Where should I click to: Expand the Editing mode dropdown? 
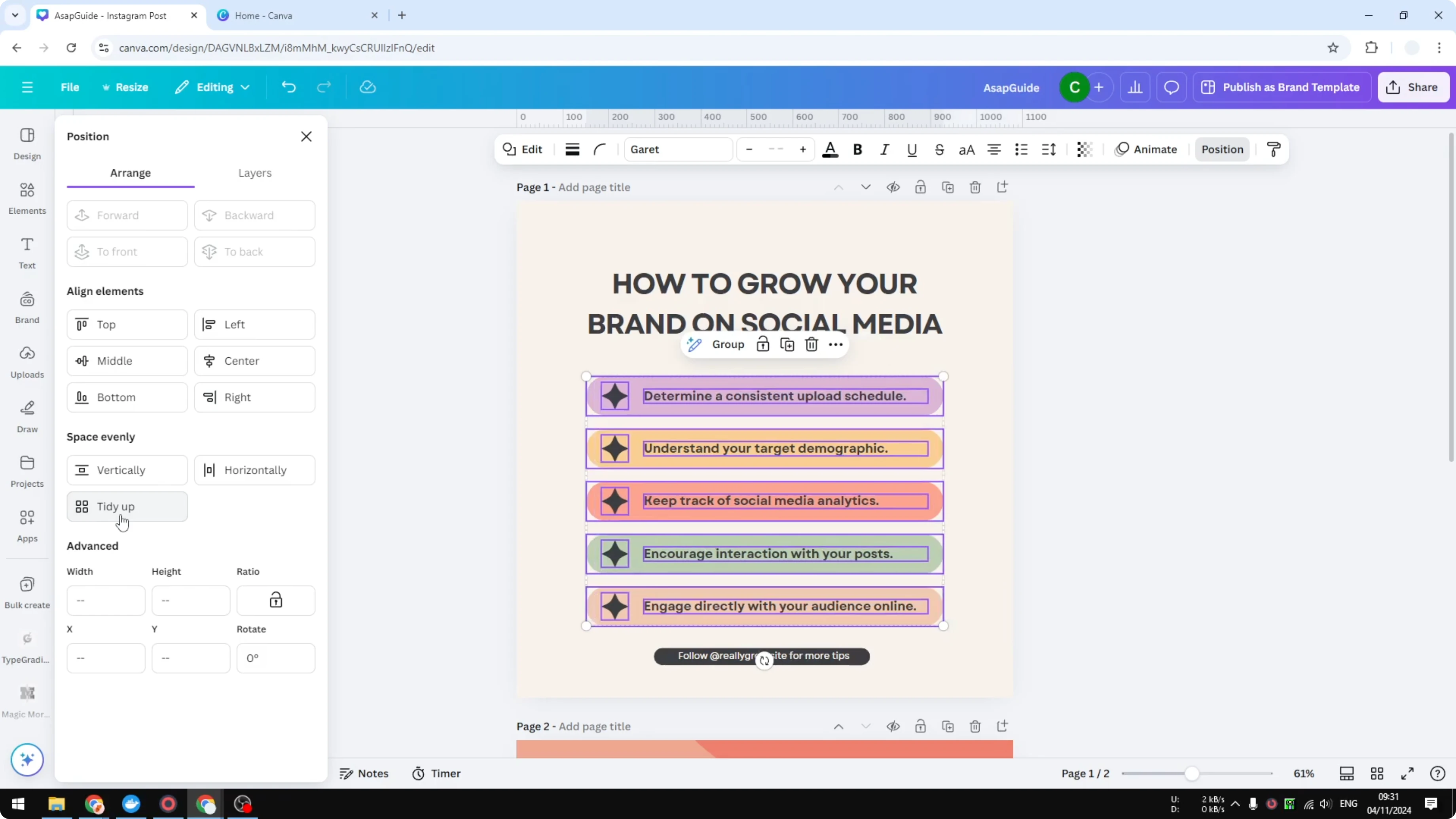212,87
